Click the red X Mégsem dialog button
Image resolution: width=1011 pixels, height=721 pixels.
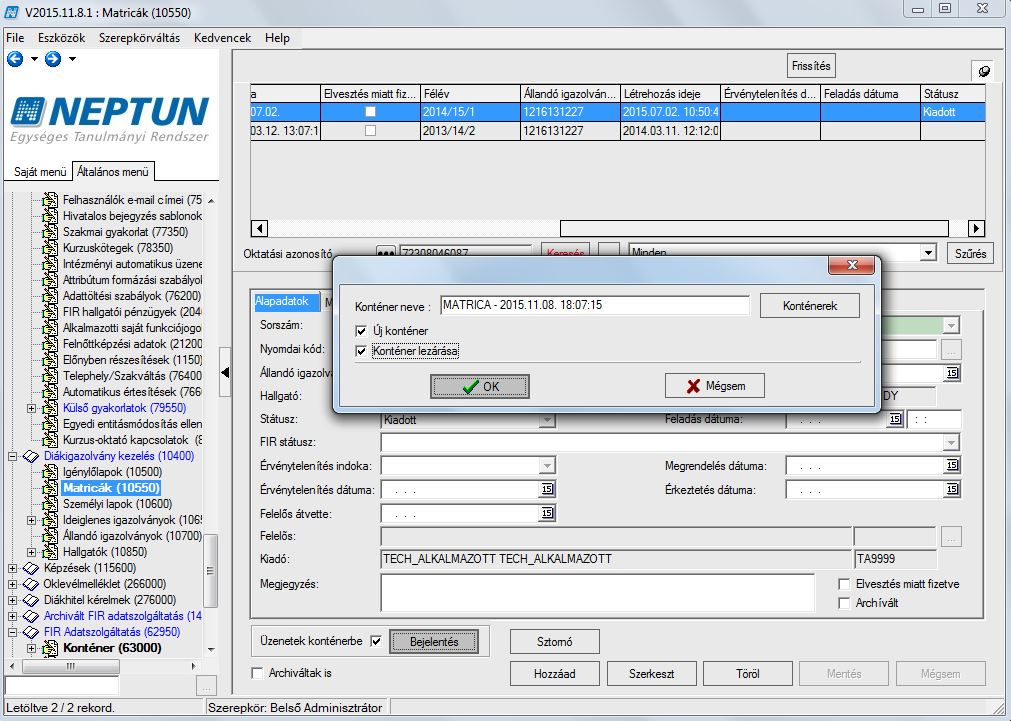point(714,386)
